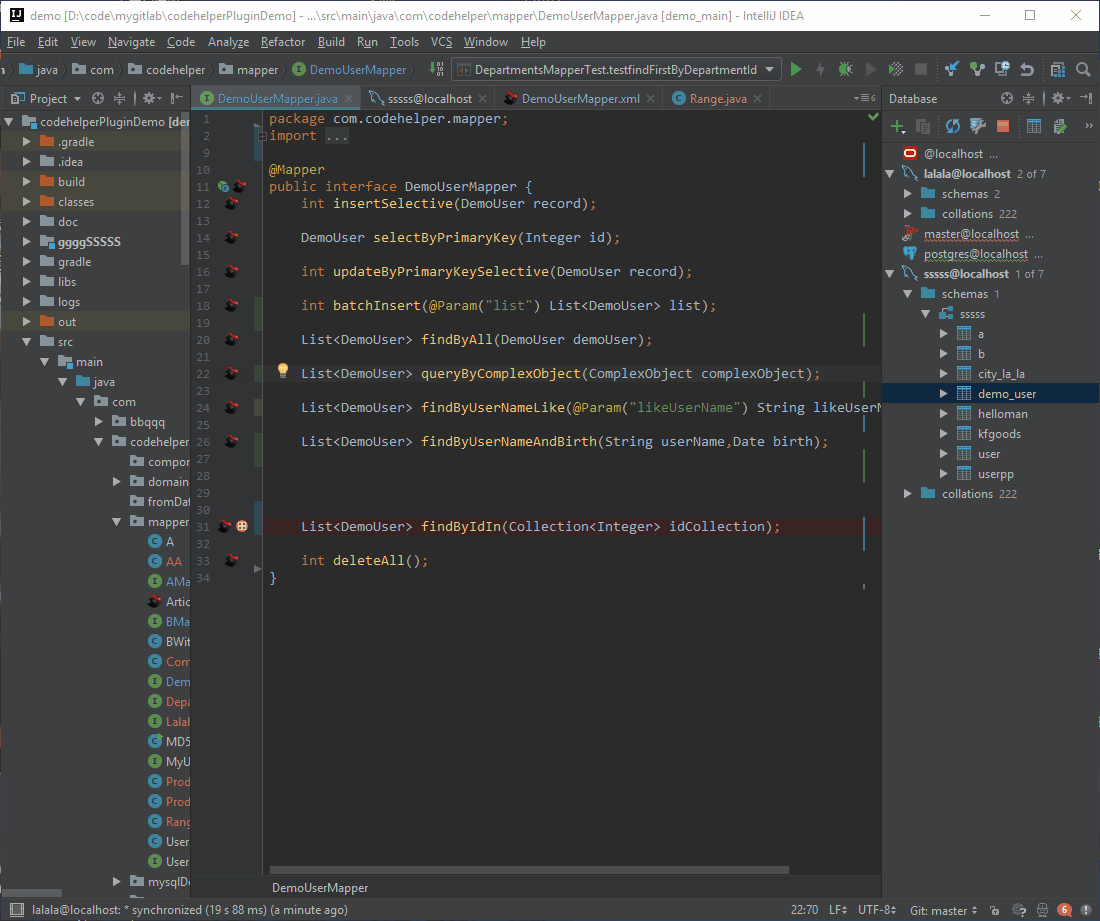
Task: Open the UTF-8 file encoding selector
Action: click(x=877, y=910)
